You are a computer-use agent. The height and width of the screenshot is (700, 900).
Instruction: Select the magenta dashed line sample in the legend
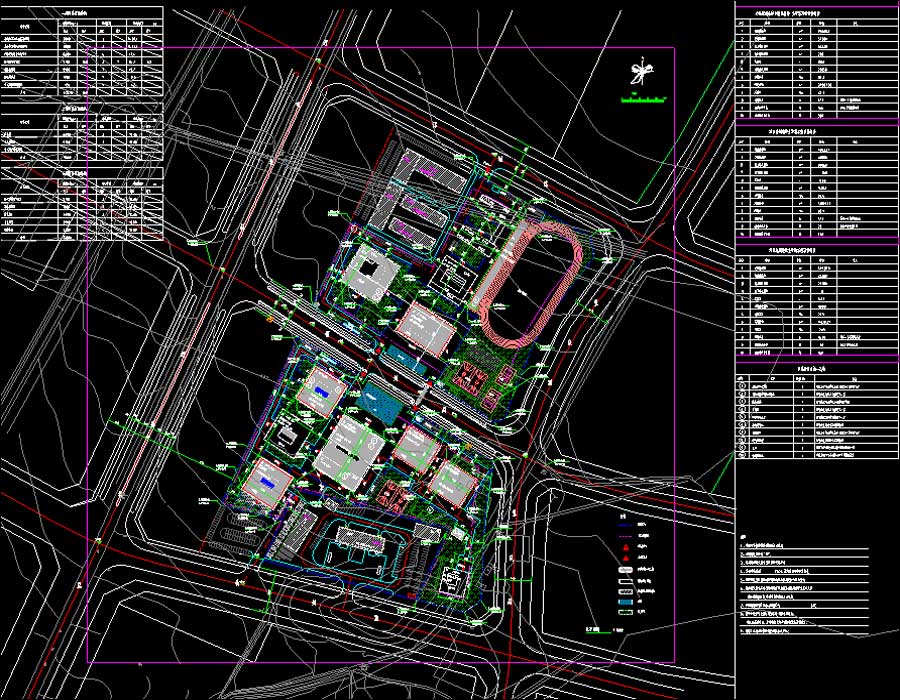point(626,536)
